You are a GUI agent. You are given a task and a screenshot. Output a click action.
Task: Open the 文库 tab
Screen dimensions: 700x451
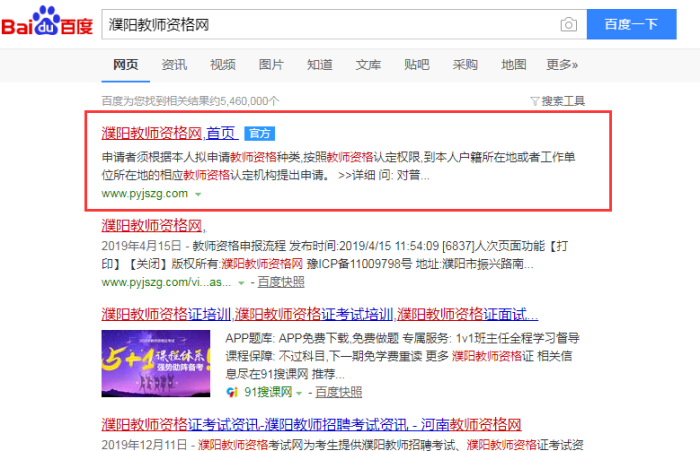click(369, 65)
